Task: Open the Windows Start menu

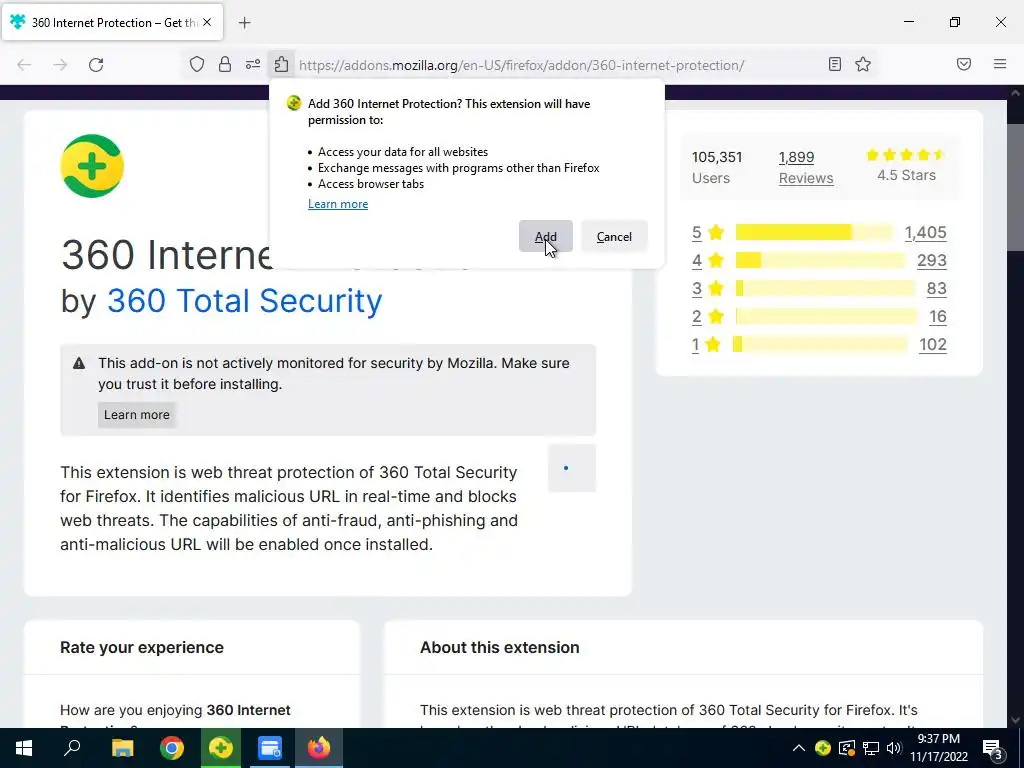Action: click(x=24, y=748)
